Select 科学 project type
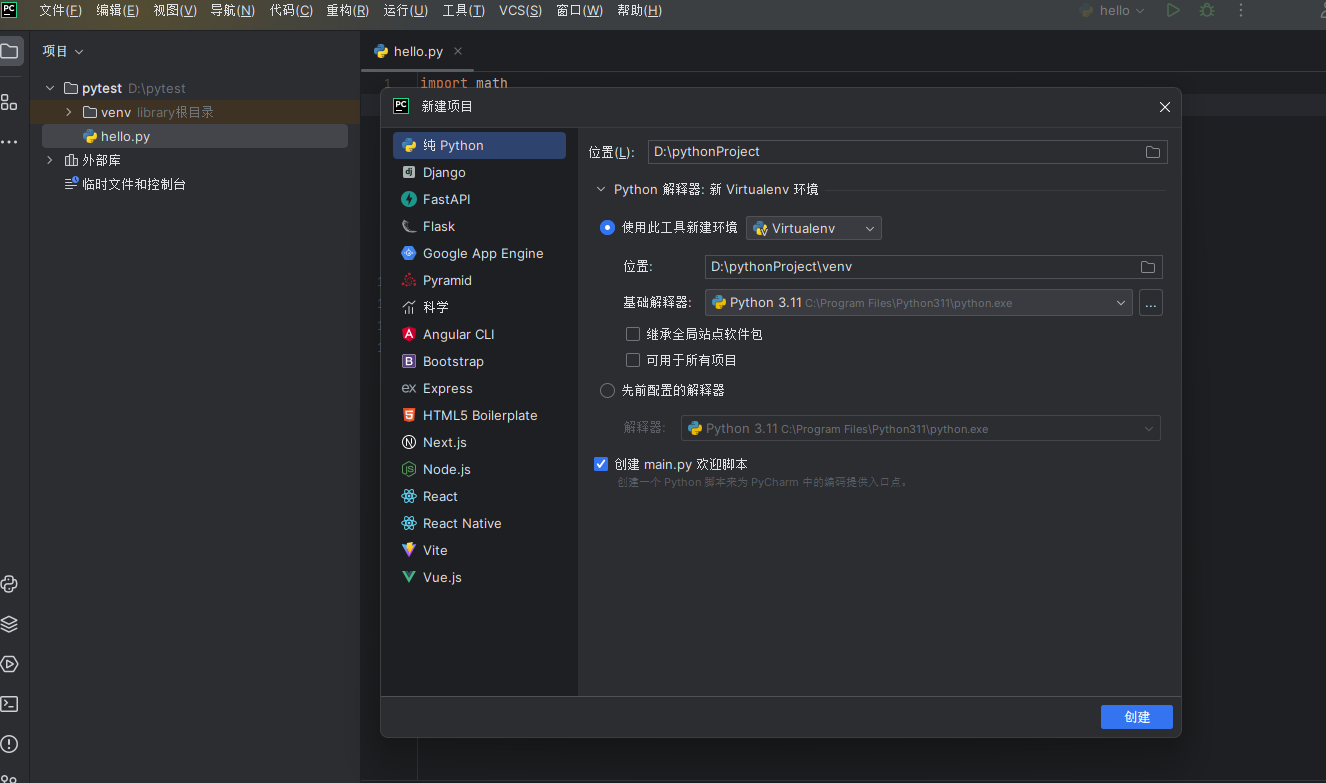This screenshot has height=783, width=1326. click(479, 307)
